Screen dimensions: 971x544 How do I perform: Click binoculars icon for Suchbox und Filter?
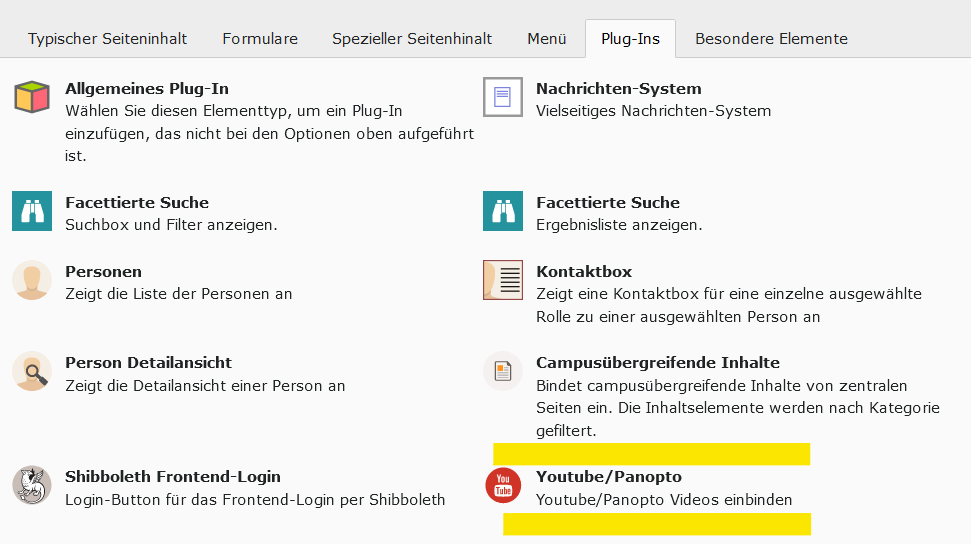pyautogui.click(x=32, y=211)
